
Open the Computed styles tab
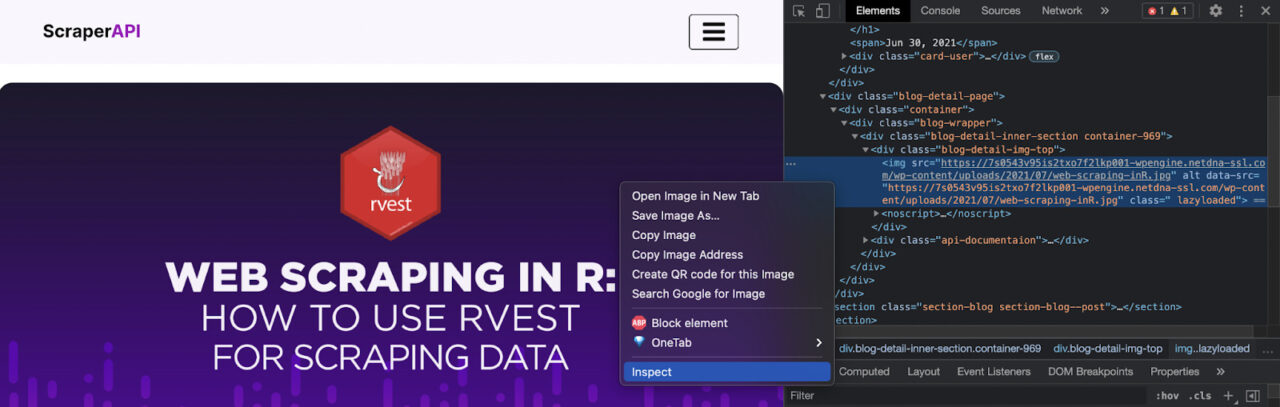pos(863,372)
